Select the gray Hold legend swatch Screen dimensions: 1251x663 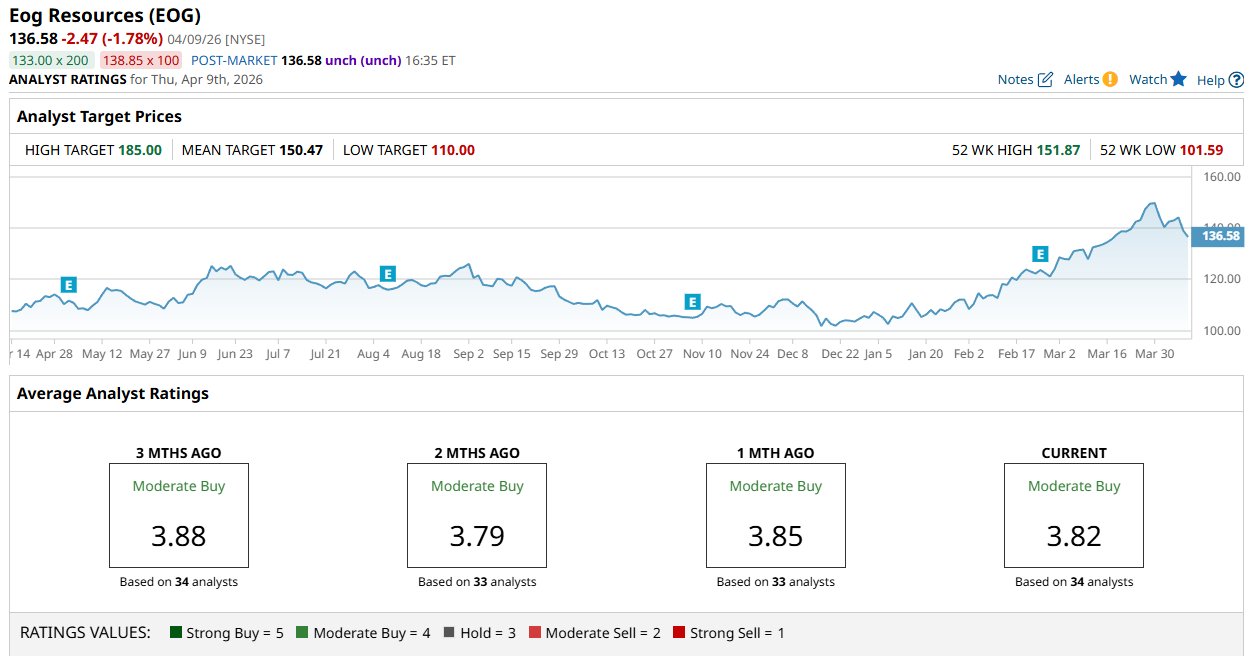click(449, 633)
